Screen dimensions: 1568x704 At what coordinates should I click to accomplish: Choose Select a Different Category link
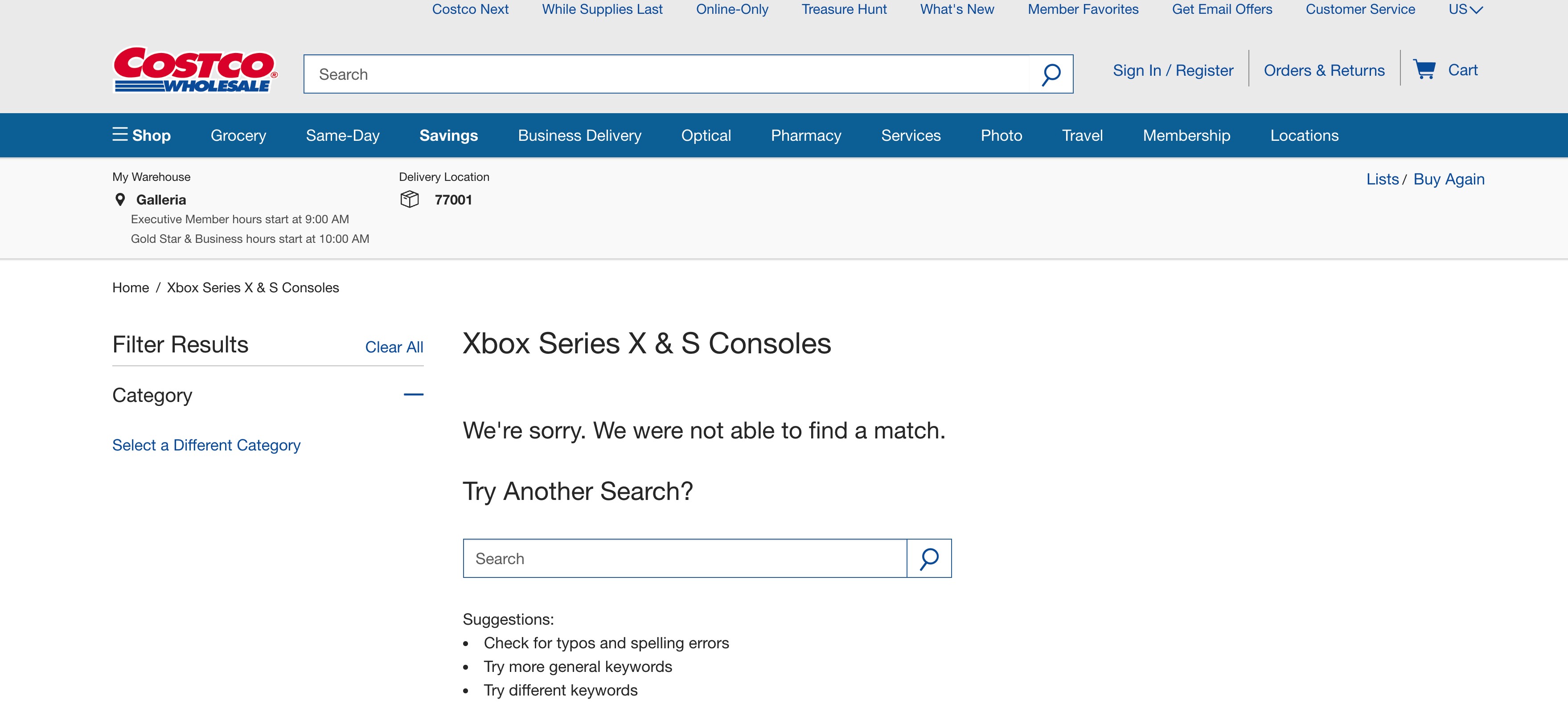(206, 445)
